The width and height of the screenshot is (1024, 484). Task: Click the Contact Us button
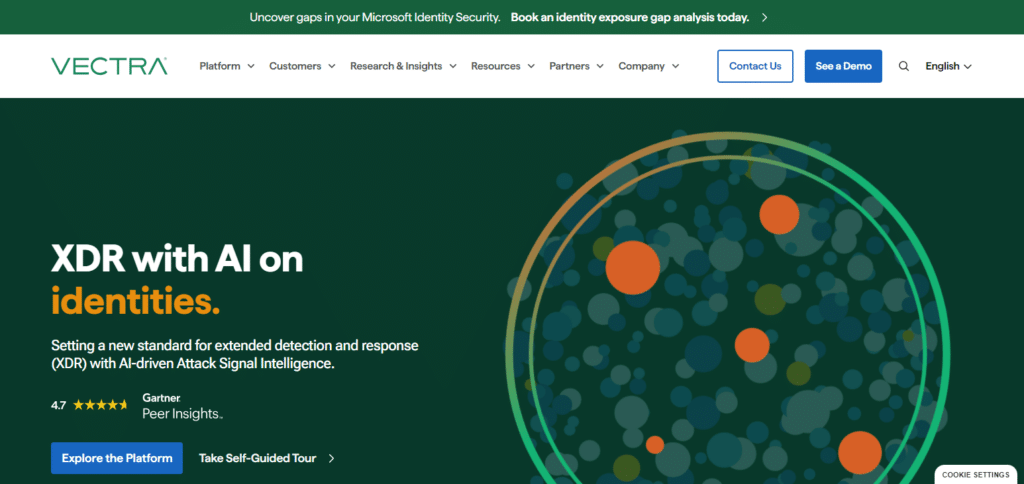coord(755,66)
